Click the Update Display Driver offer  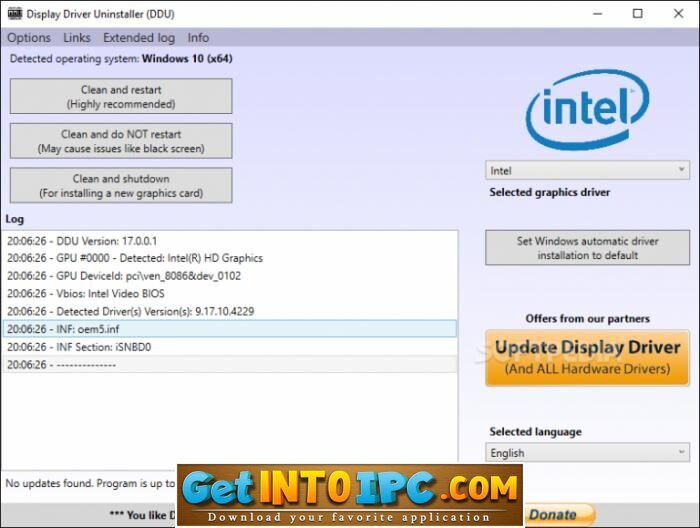(x=588, y=358)
